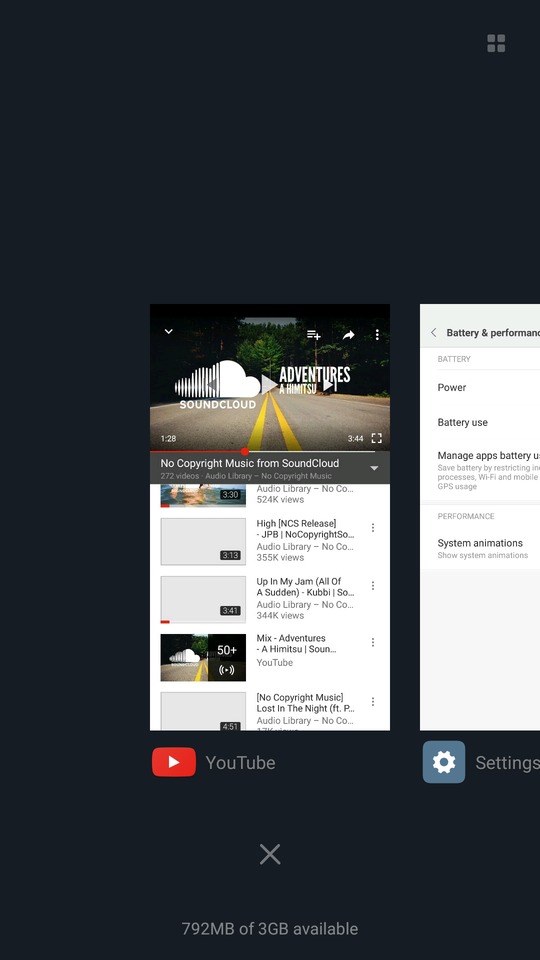Click the 'Up In My Jam (All Of' title
Viewport: 540px width, 960px height.
coord(299,582)
